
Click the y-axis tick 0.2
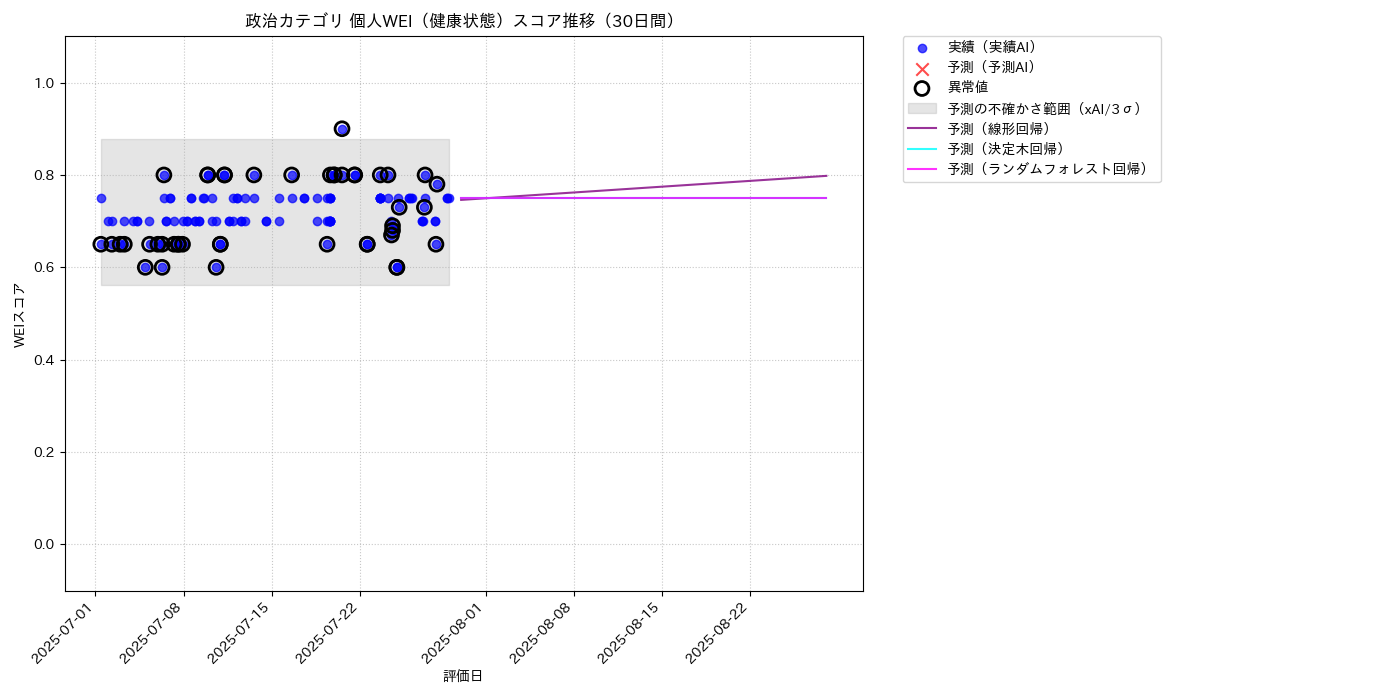(45, 452)
